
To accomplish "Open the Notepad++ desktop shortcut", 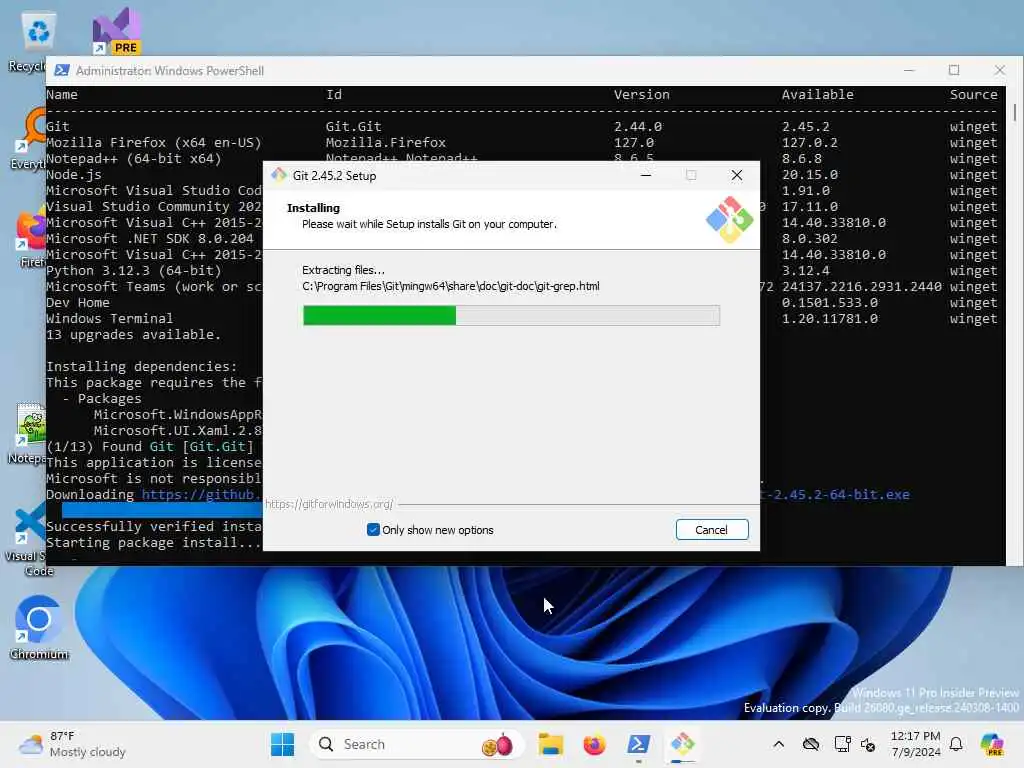I will [x=27, y=433].
